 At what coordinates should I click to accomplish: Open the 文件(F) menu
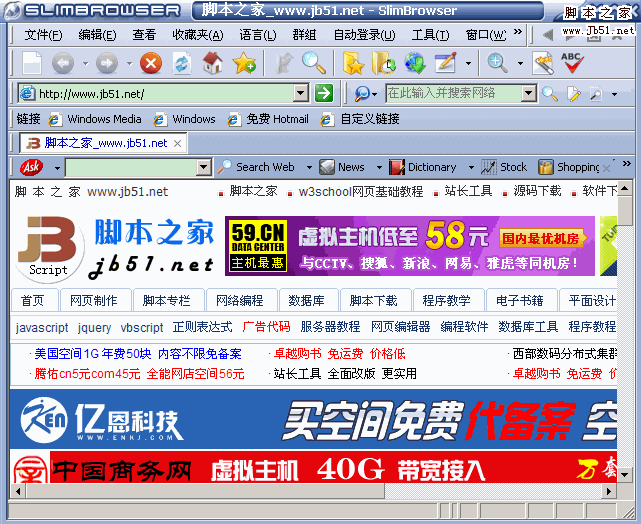(43, 35)
